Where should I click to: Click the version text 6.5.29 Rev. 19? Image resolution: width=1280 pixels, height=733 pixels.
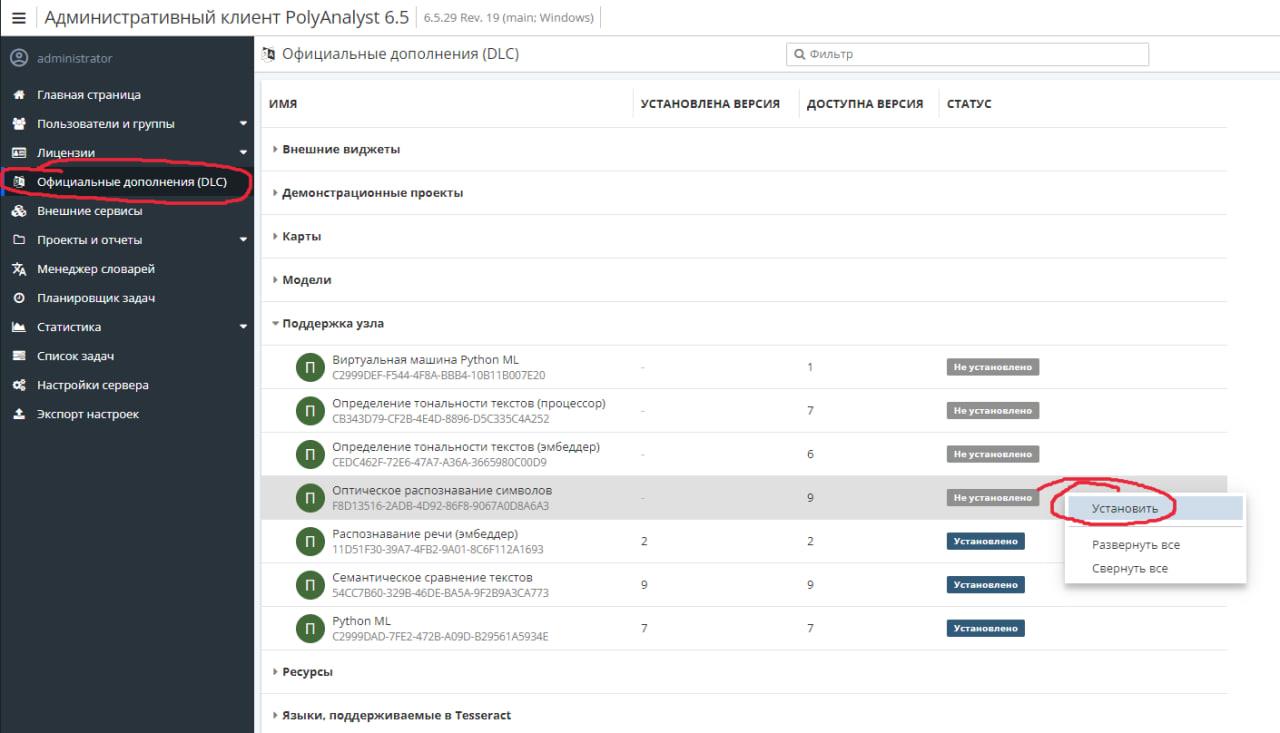coord(466,18)
